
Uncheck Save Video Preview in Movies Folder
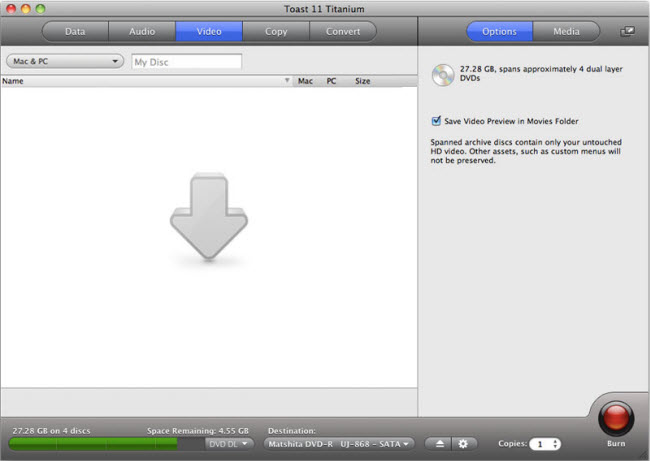pos(436,121)
